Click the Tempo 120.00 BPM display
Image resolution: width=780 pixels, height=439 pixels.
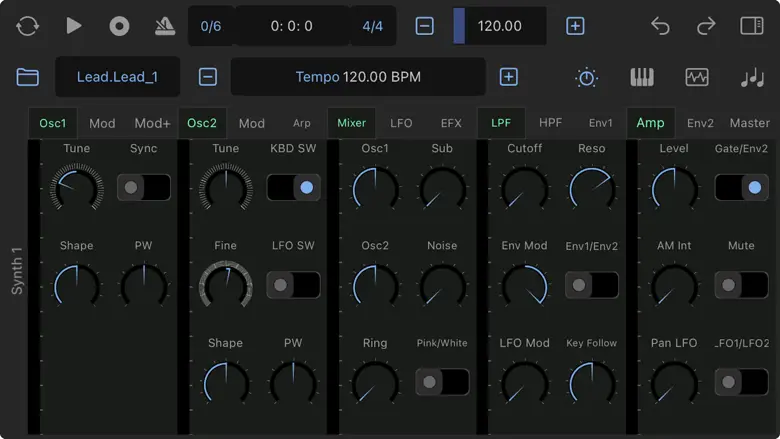tap(358, 77)
